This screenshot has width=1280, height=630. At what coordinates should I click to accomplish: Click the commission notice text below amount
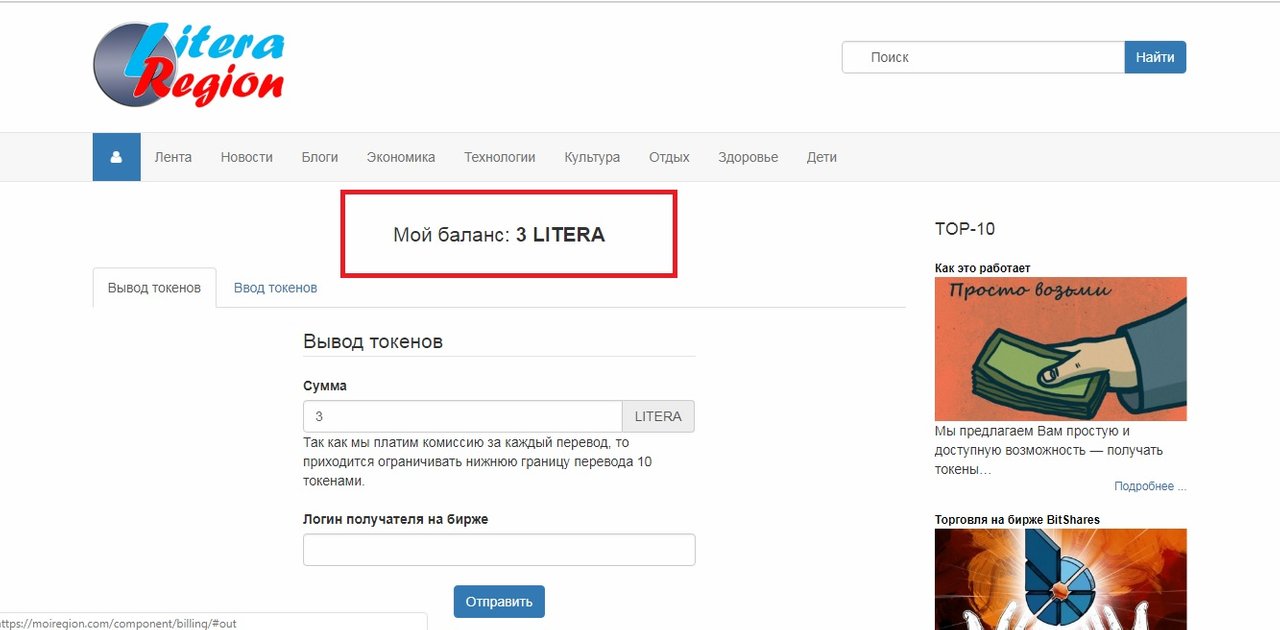coord(478,461)
